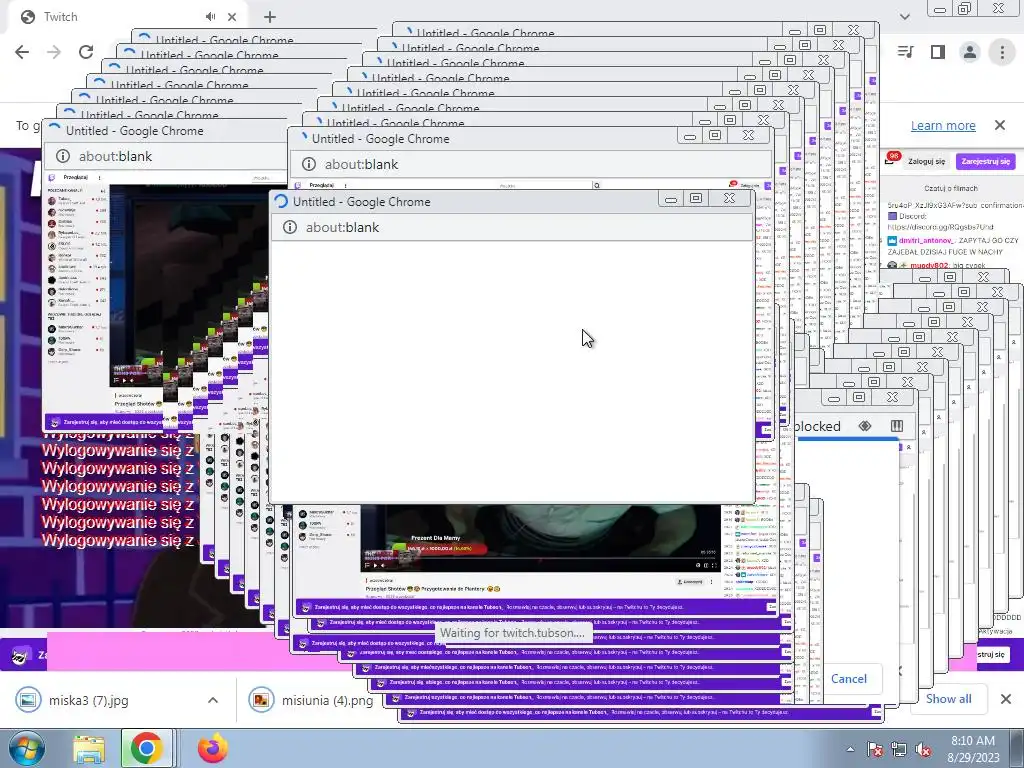Click the three-bar icon in the blocked popup window
The image size is (1024, 768).
897,426
